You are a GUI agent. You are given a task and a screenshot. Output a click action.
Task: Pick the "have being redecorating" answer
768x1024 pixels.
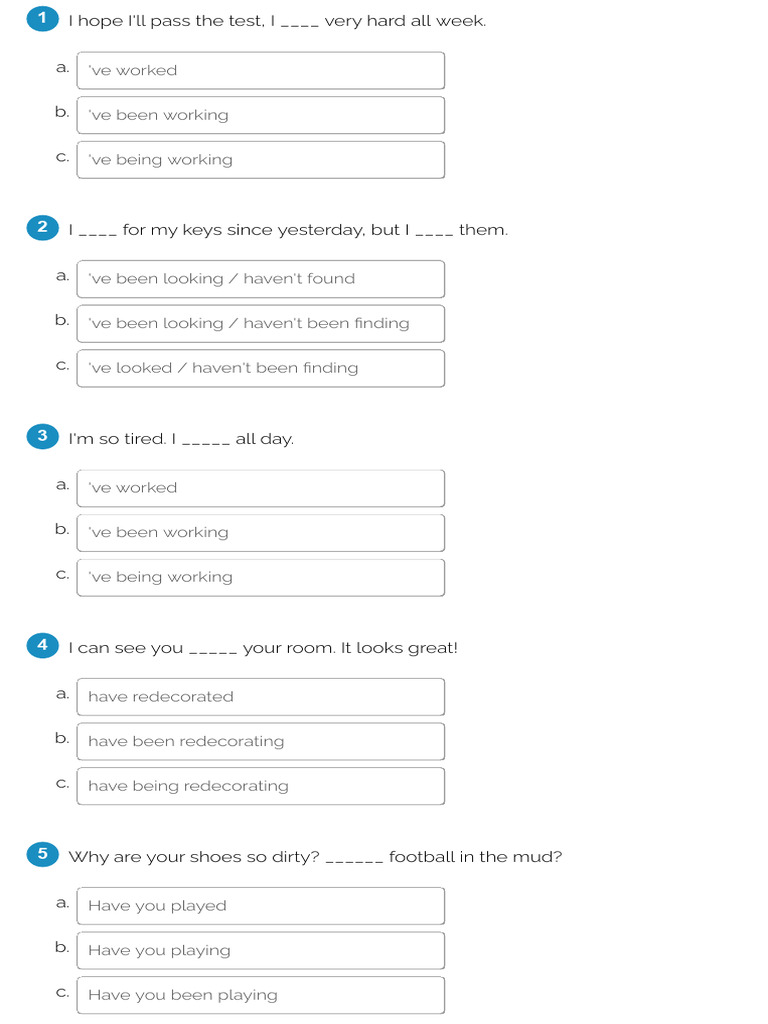pos(260,786)
